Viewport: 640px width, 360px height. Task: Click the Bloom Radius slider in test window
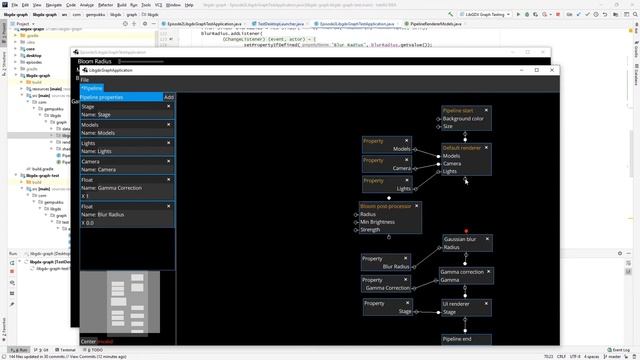point(141,62)
